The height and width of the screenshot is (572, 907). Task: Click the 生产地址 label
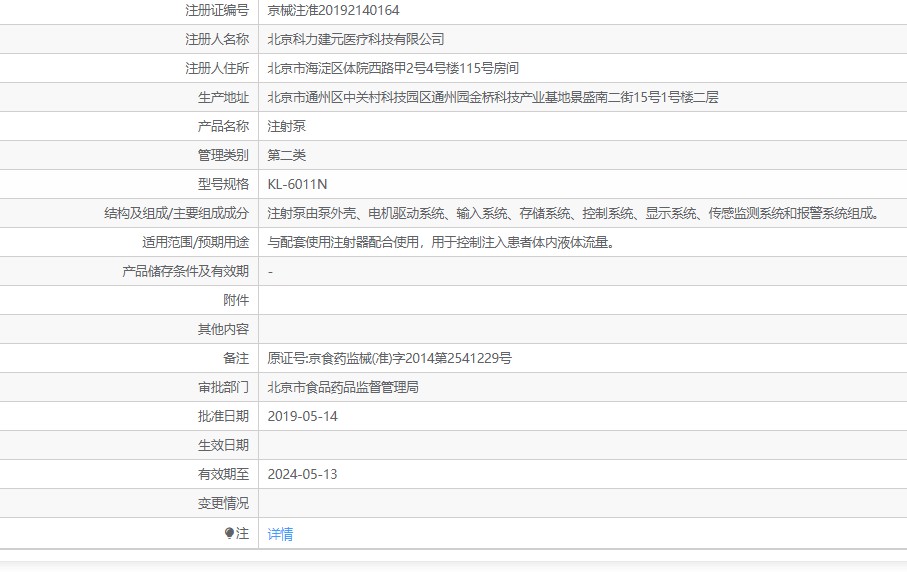click(x=223, y=97)
